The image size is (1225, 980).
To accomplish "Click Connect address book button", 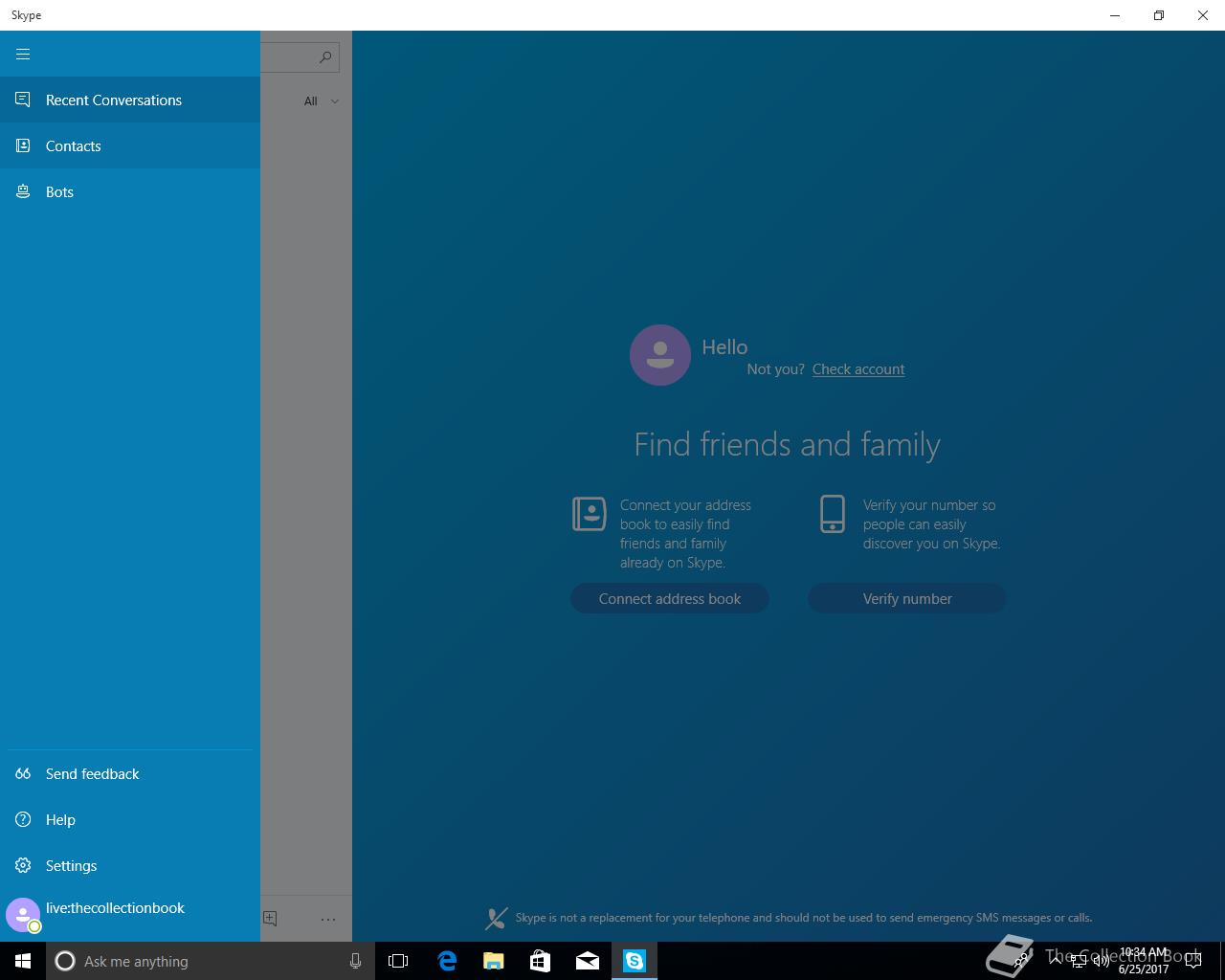I will click(670, 598).
